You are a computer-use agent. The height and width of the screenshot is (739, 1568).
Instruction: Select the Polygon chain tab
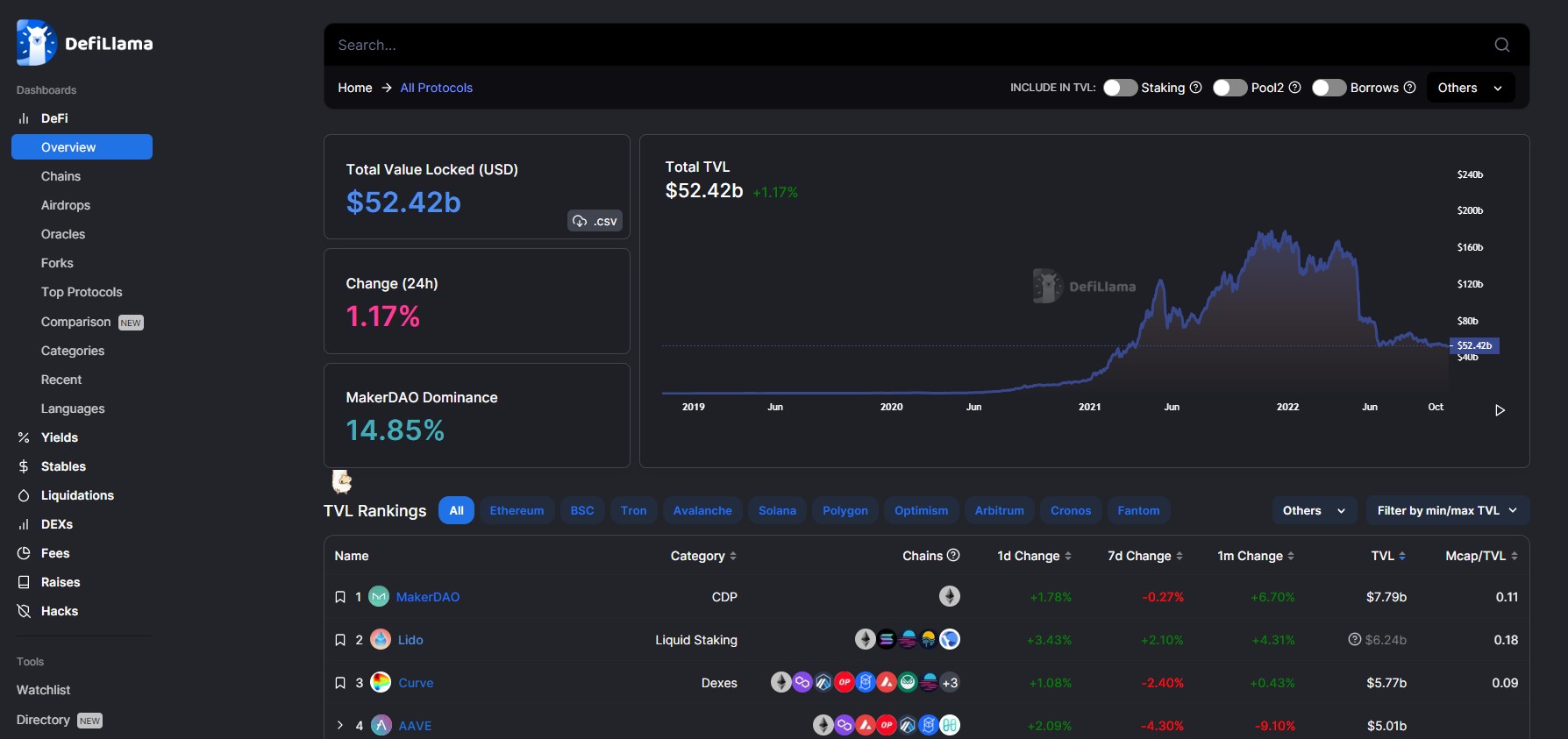pyautogui.click(x=845, y=510)
